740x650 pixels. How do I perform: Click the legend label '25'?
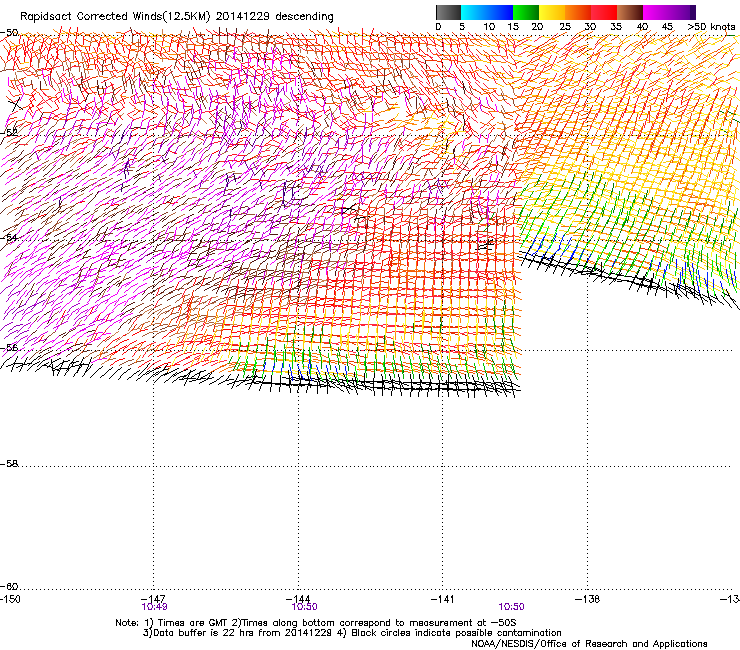point(565,27)
